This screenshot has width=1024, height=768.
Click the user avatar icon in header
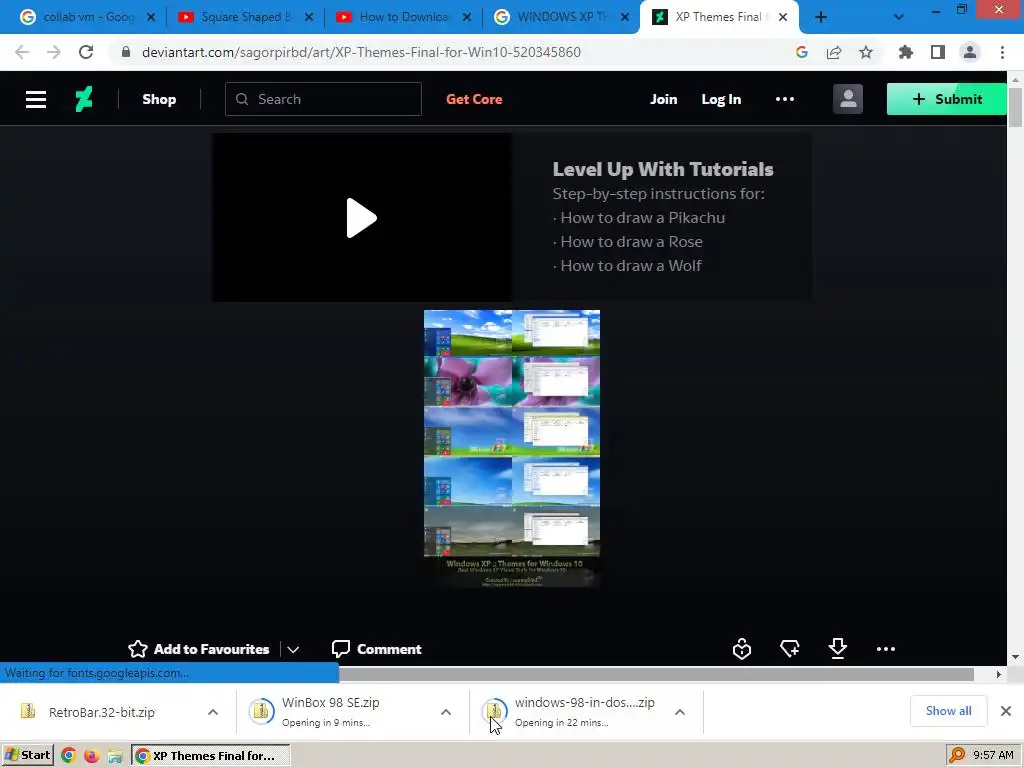click(x=848, y=99)
